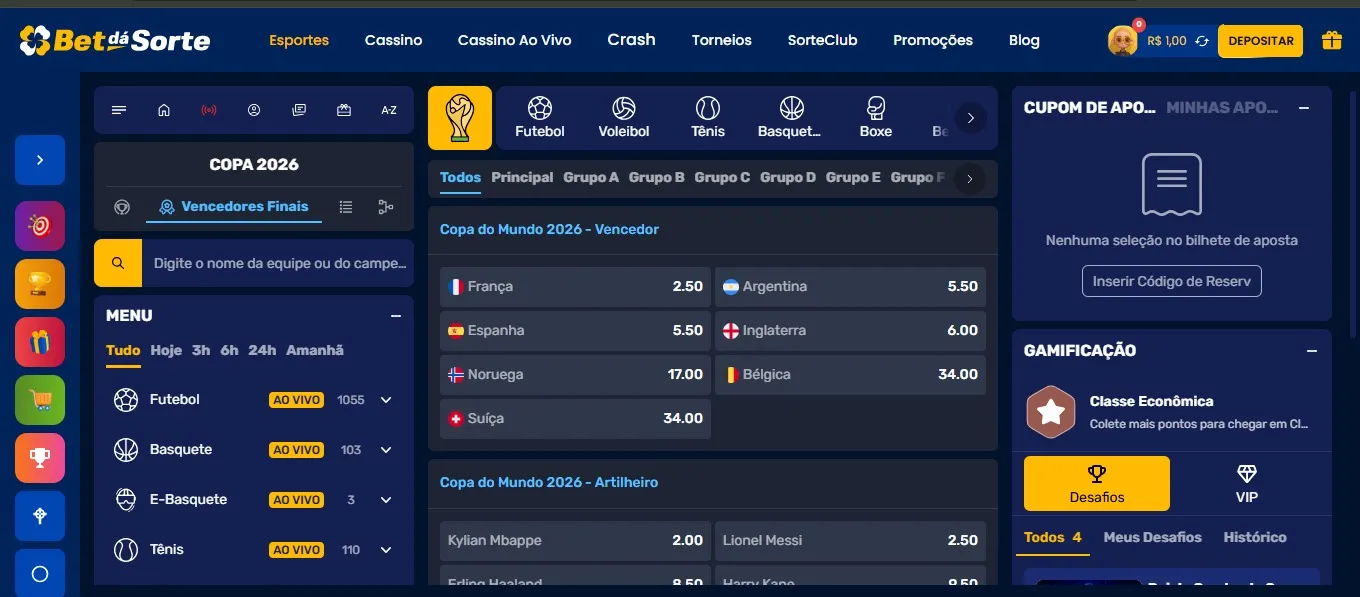Image resolution: width=1360 pixels, height=597 pixels.
Task: Expand the Basquete row chevron
Action: [386, 450]
